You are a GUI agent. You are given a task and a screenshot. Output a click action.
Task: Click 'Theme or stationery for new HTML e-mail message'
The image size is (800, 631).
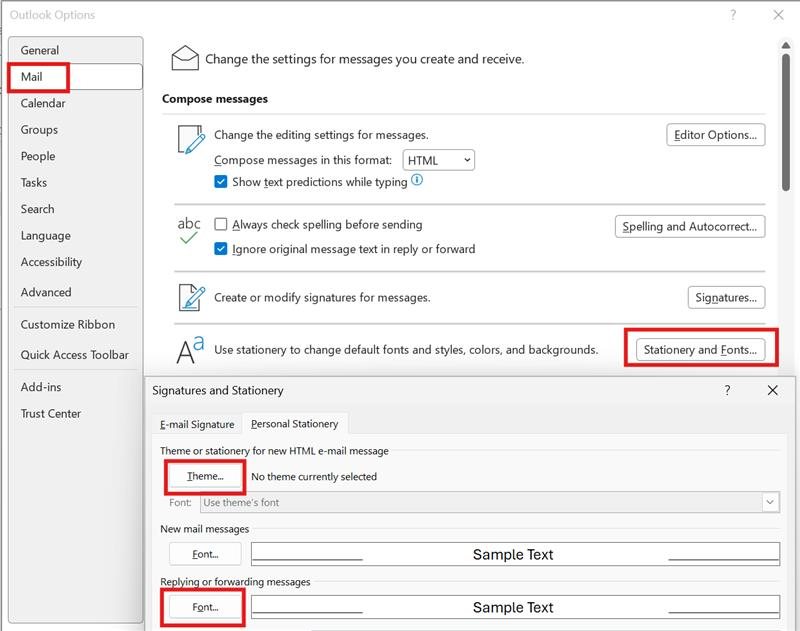[274, 451]
